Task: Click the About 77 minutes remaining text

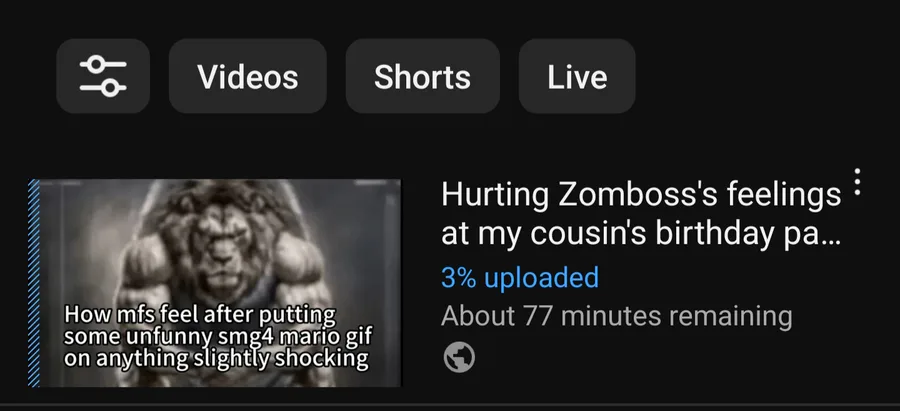Action: (x=616, y=316)
